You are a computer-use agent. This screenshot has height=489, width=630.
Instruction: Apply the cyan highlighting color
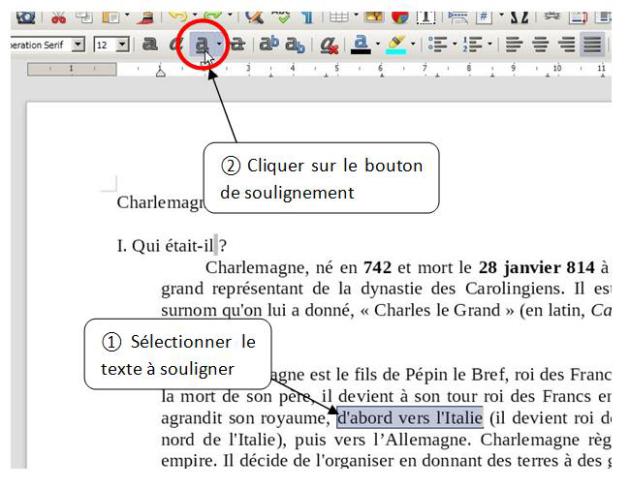click(397, 46)
